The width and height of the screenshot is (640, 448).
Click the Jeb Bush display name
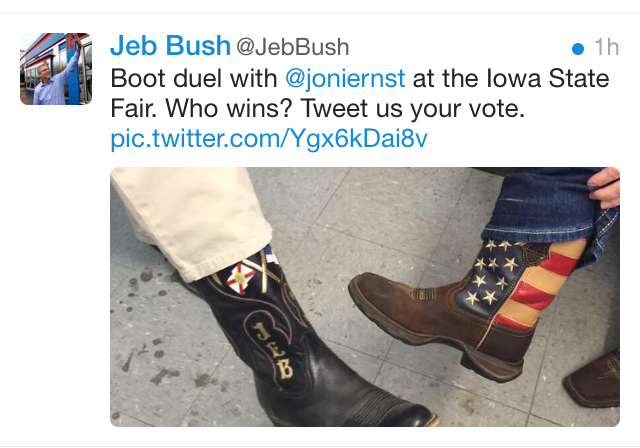point(170,45)
